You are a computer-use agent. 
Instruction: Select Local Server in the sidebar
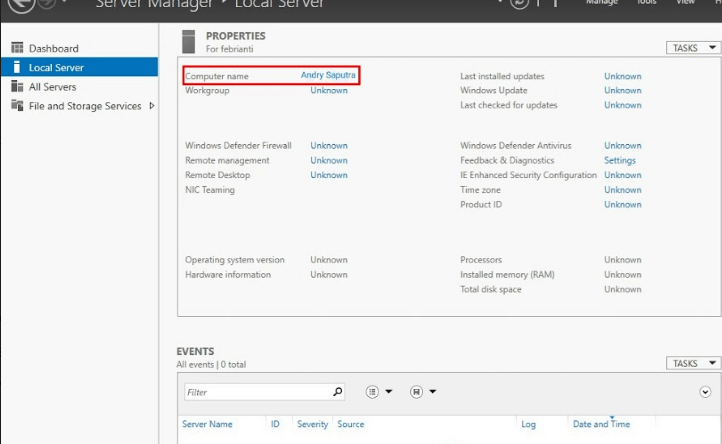point(56,67)
